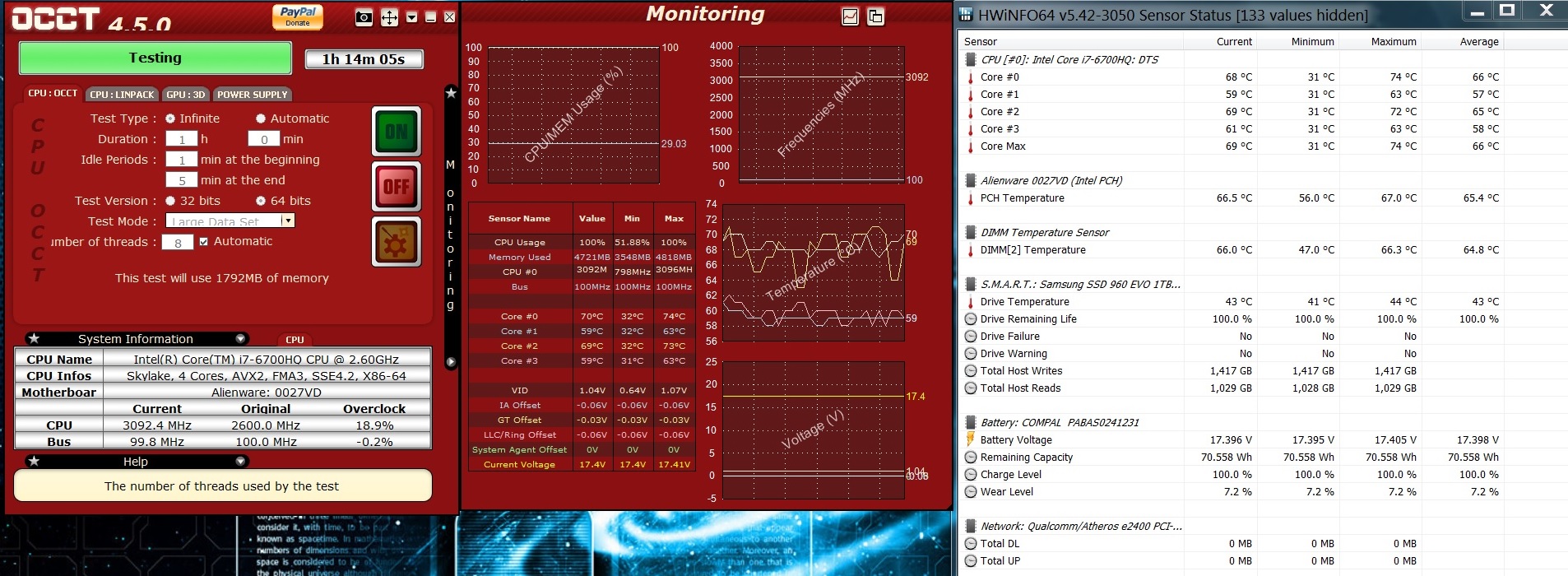Select S.M.A.R.T. Samsung SSD 960 EVO group
This screenshot has width=1568, height=576.
[1080, 284]
